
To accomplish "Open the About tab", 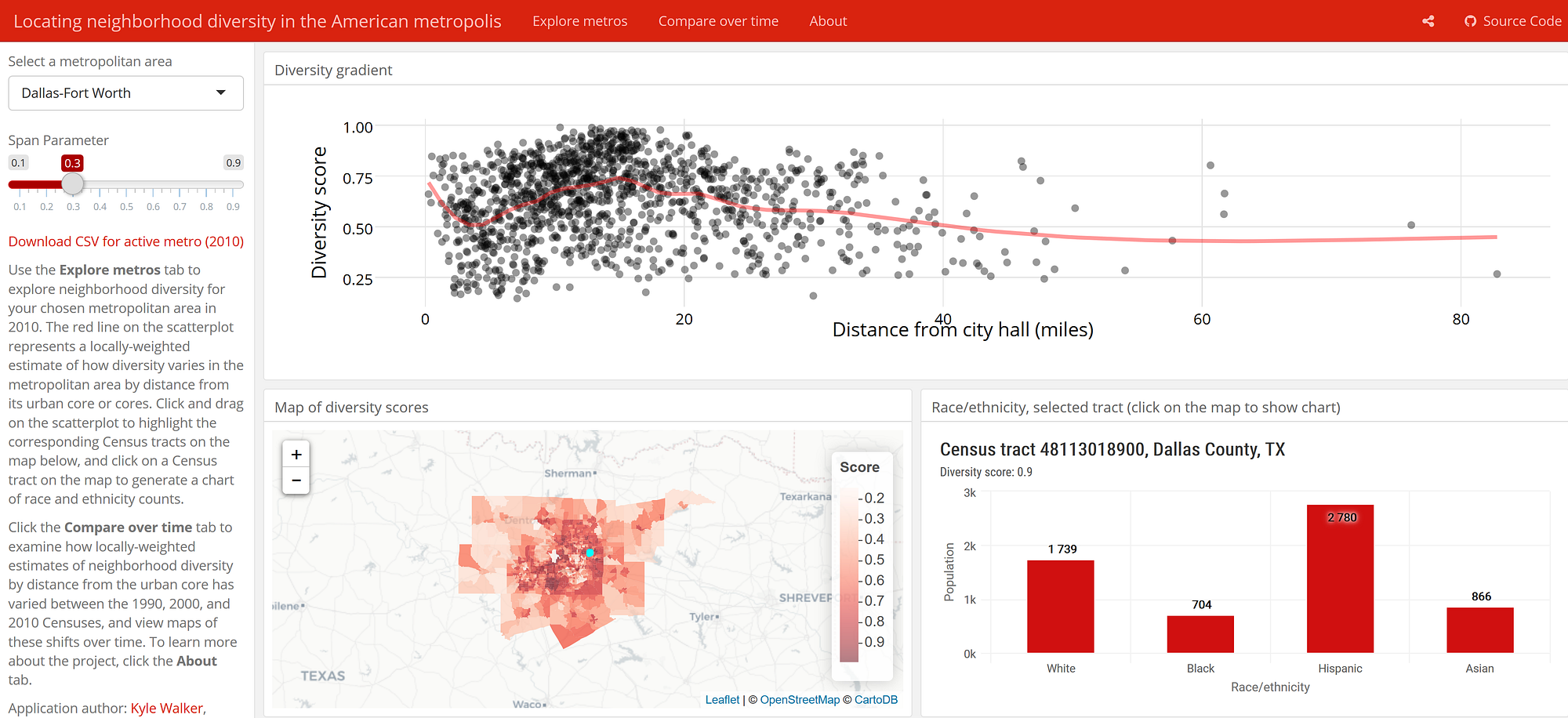I will (827, 21).
